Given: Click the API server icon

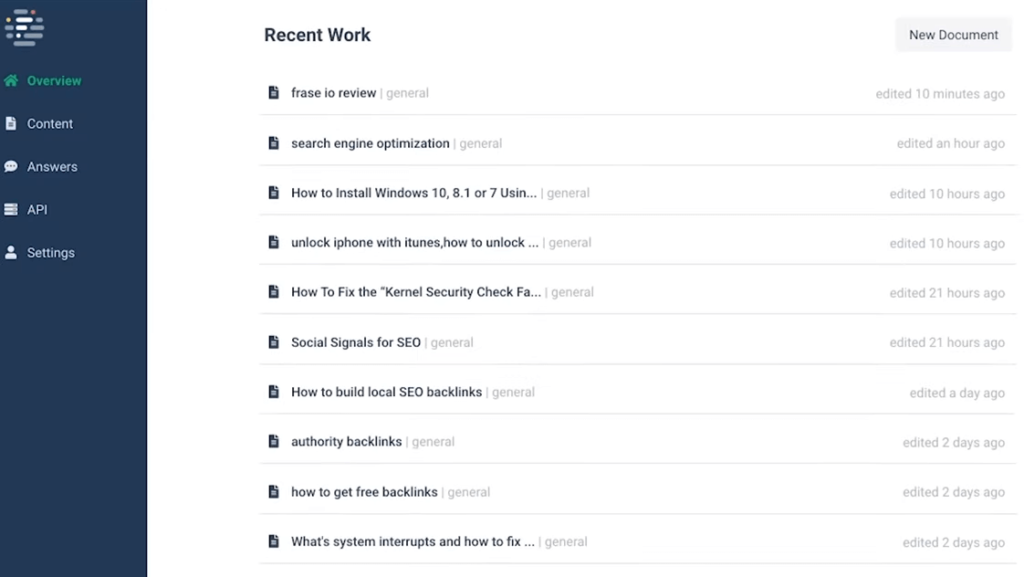Looking at the screenshot, I should click(11, 210).
